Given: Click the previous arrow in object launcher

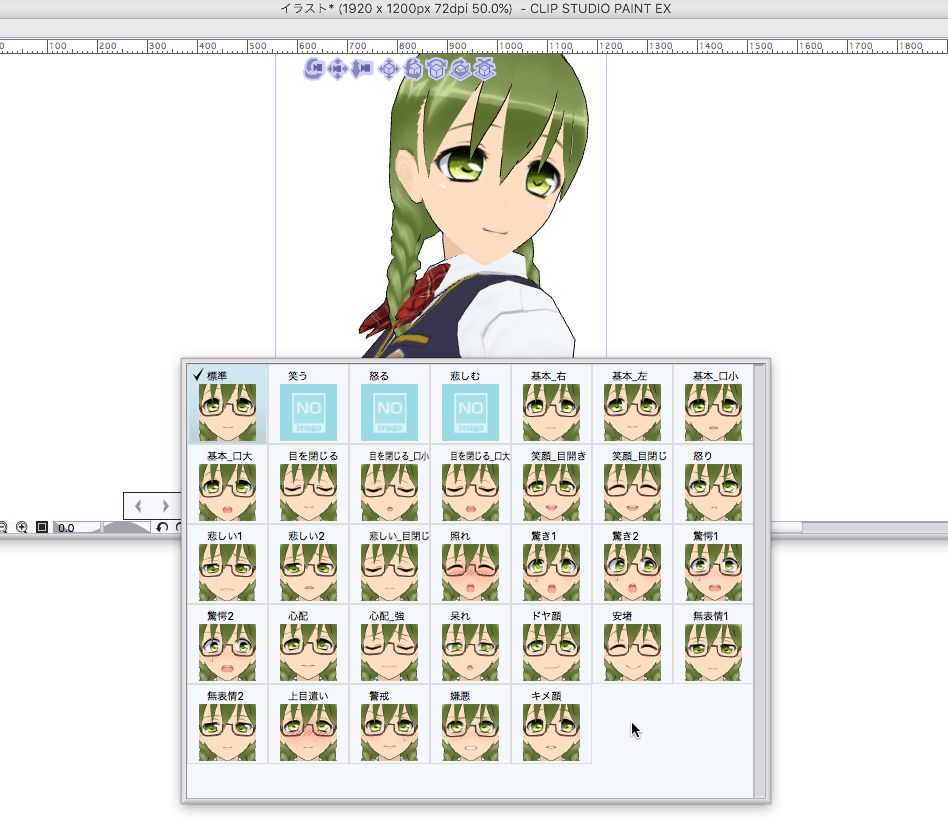Looking at the screenshot, I should [x=139, y=506].
